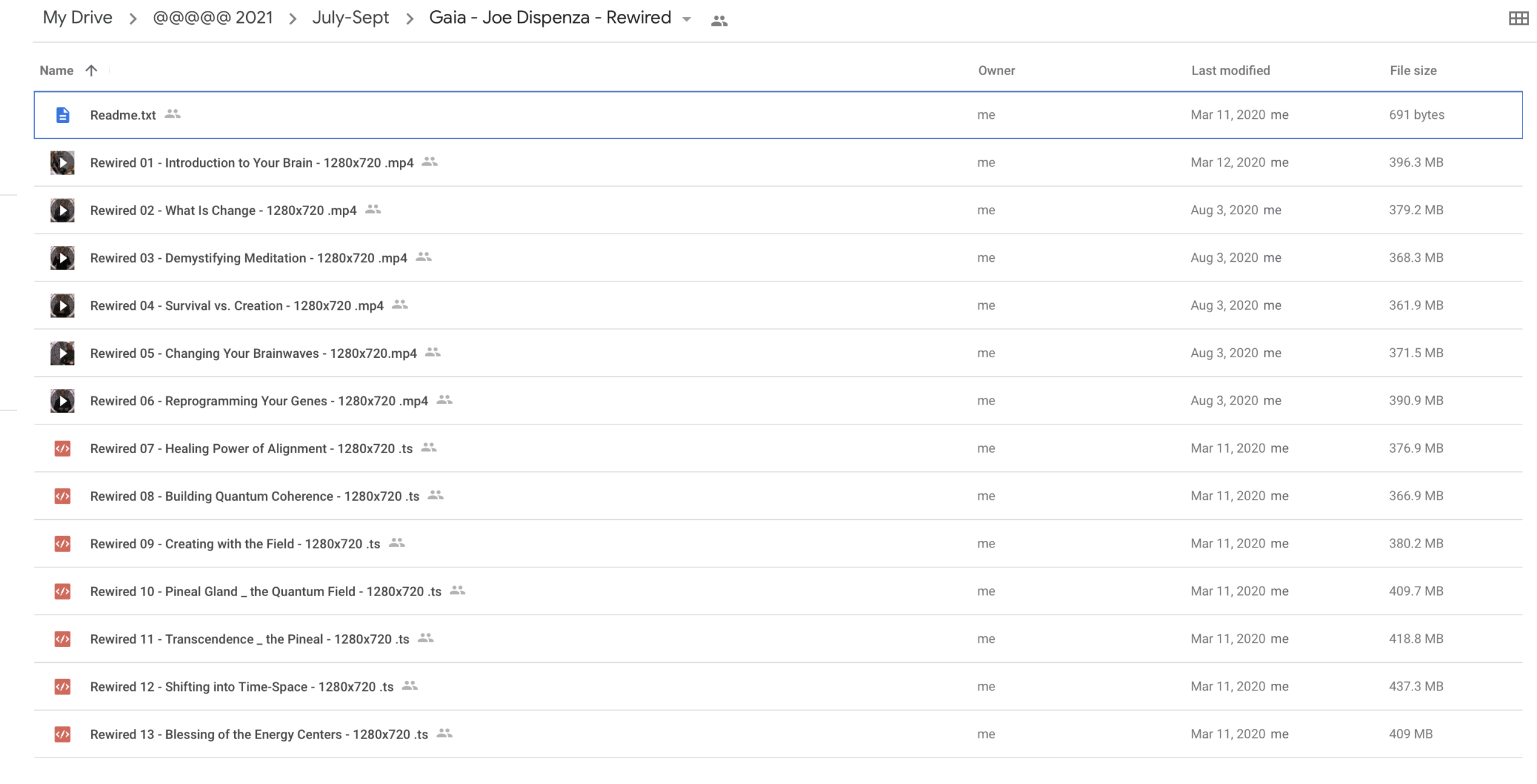Click Rewired 03 video thumbnail
The height and width of the screenshot is (784, 1537).
pos(62,258)
